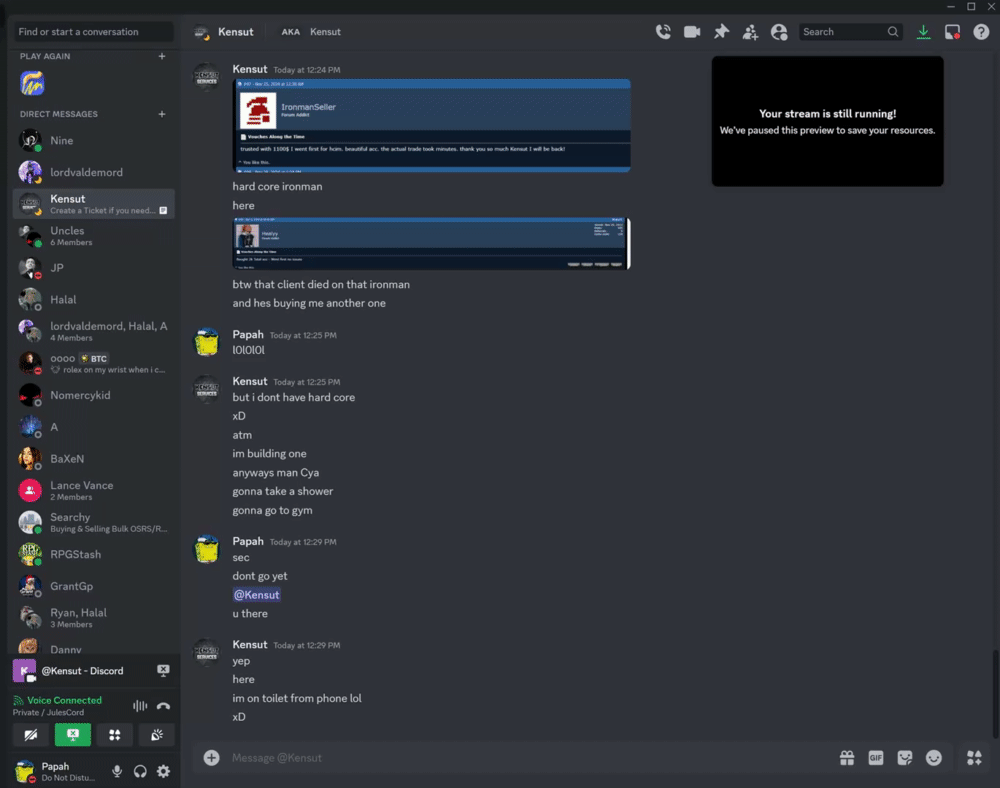Resume the paused stream preview
The height and width of the screenshot is (788, 1000).
[x=827, y=121]
